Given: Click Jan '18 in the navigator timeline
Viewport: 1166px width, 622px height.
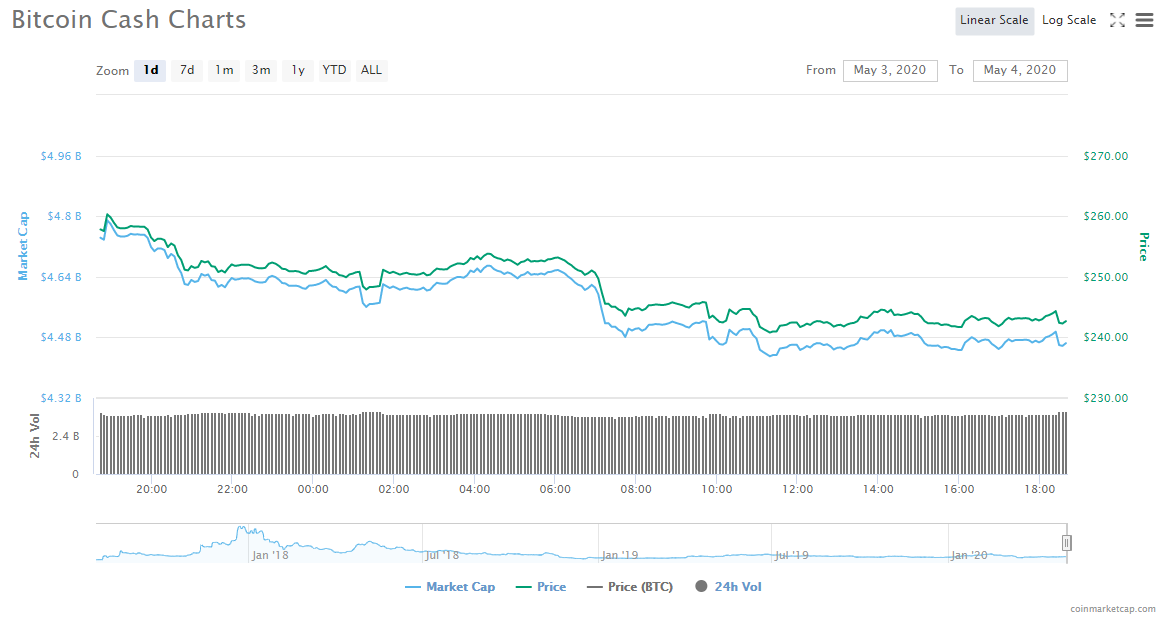Looking at the screenshot, I should point(270,555).
